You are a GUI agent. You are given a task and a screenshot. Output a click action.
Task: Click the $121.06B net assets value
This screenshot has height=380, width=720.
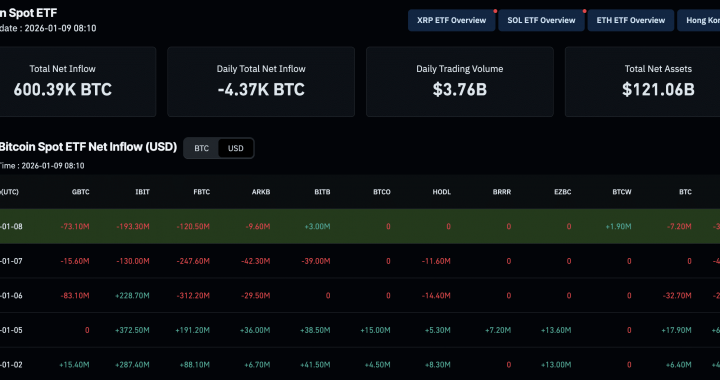658,89
